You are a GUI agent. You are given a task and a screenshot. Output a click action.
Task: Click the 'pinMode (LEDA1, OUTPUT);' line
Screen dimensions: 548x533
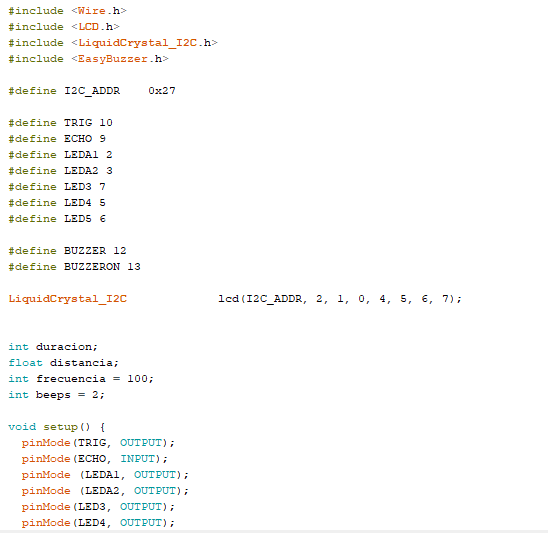click(x=105, y=475)
